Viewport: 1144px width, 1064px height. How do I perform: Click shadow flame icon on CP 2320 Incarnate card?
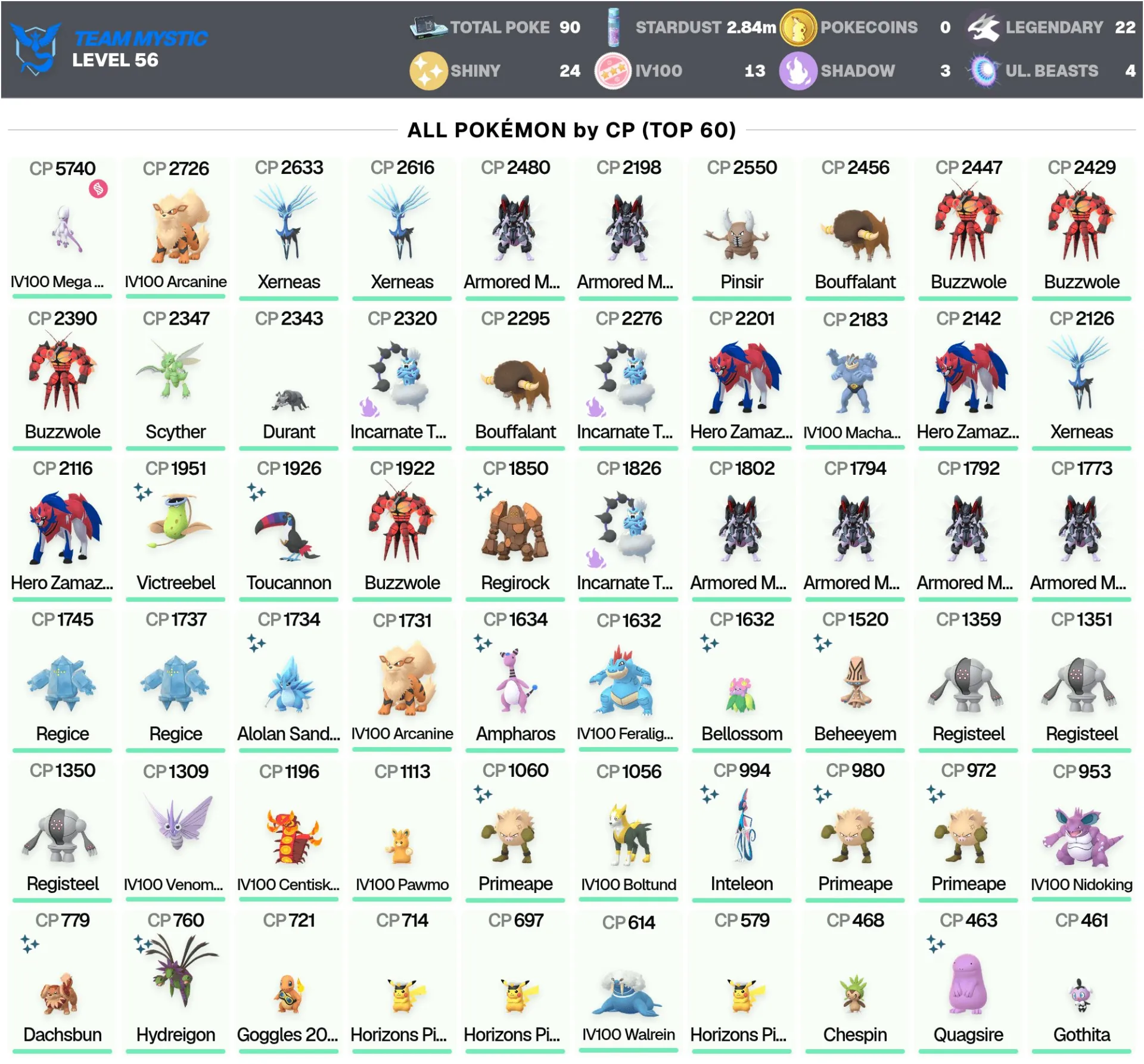pos(369,407)
